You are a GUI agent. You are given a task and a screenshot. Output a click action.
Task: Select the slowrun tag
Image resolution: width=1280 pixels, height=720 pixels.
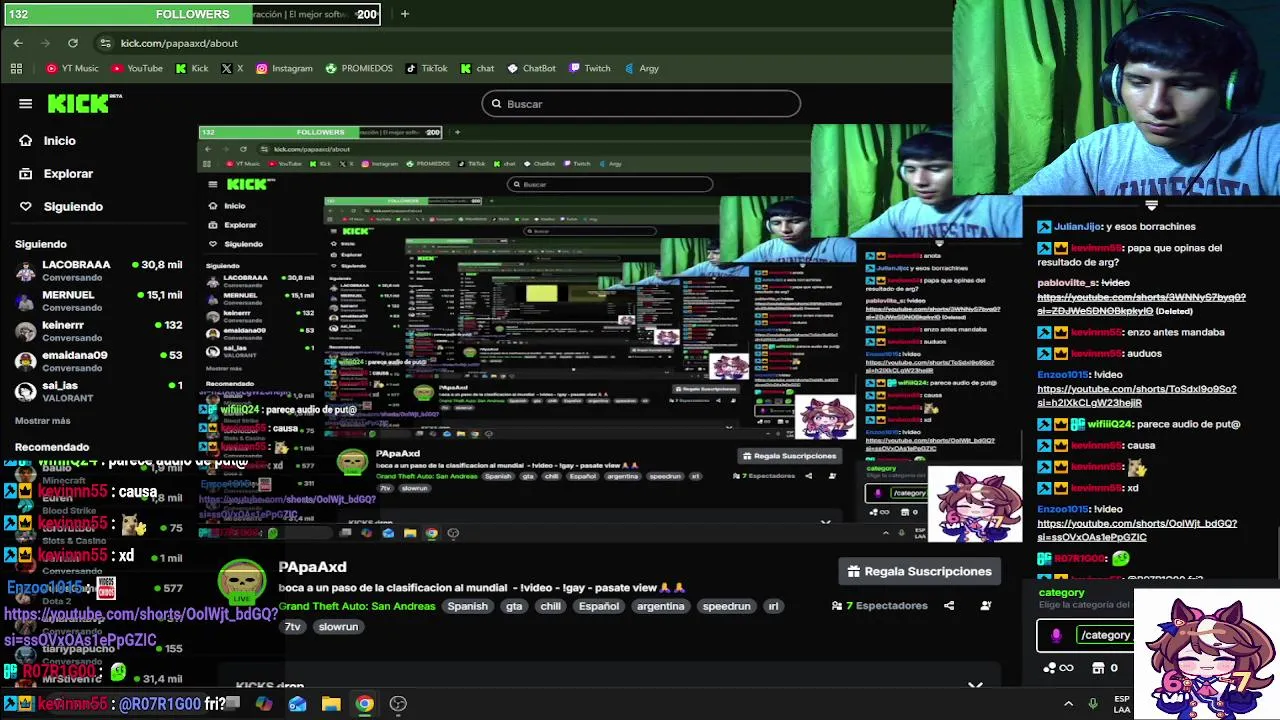(x=338, y=627)
